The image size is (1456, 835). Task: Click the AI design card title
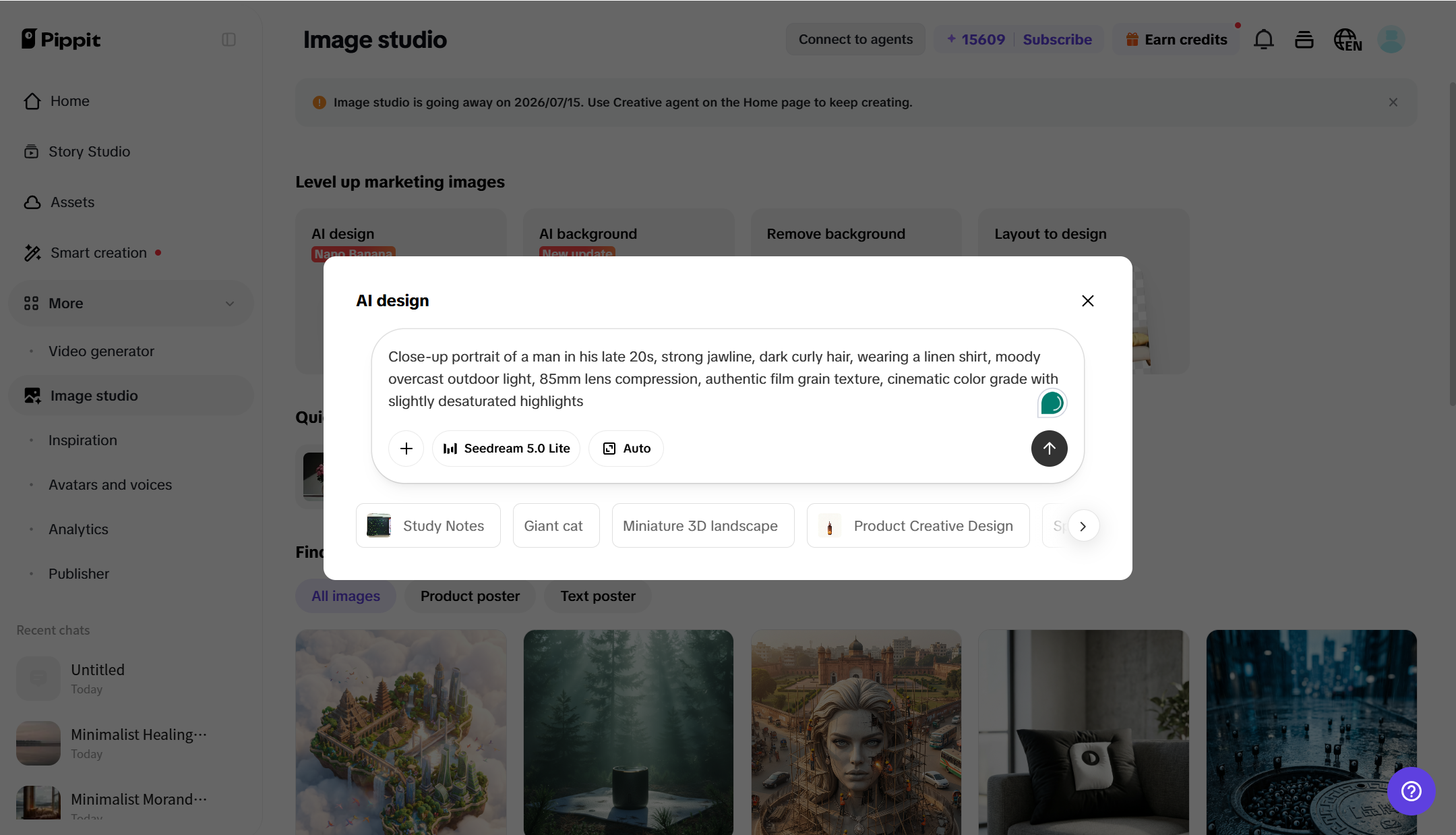coord(343,234)
